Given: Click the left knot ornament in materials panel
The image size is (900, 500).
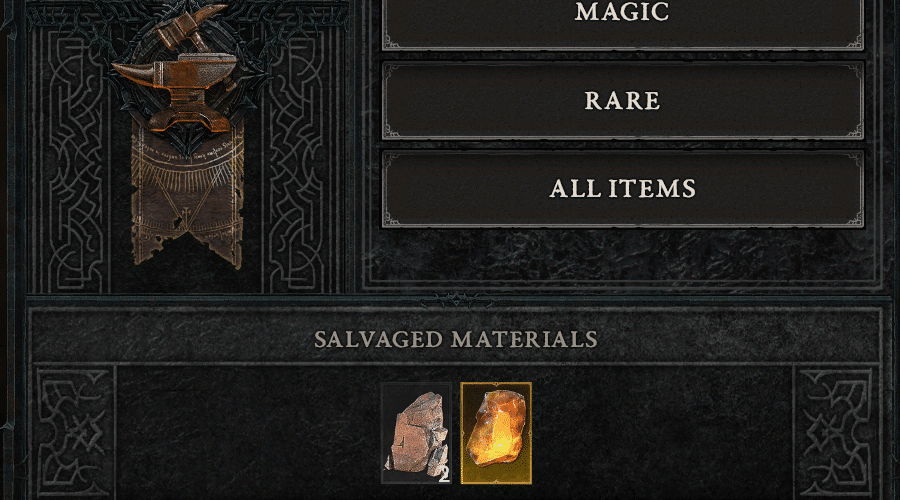Looking at the screenshot, I should click(x=73, y=433).
